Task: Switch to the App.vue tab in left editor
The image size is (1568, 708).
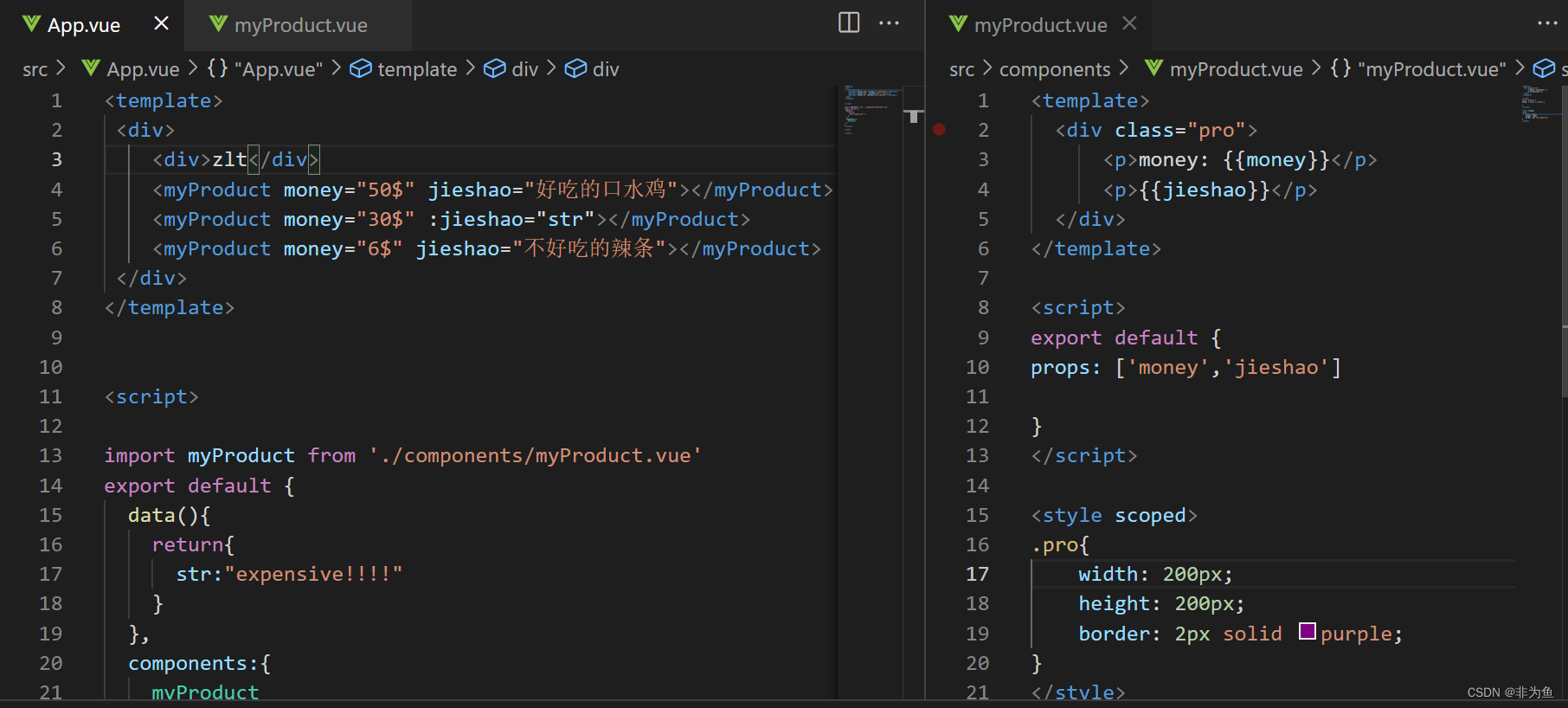Action: click(84, 25)
